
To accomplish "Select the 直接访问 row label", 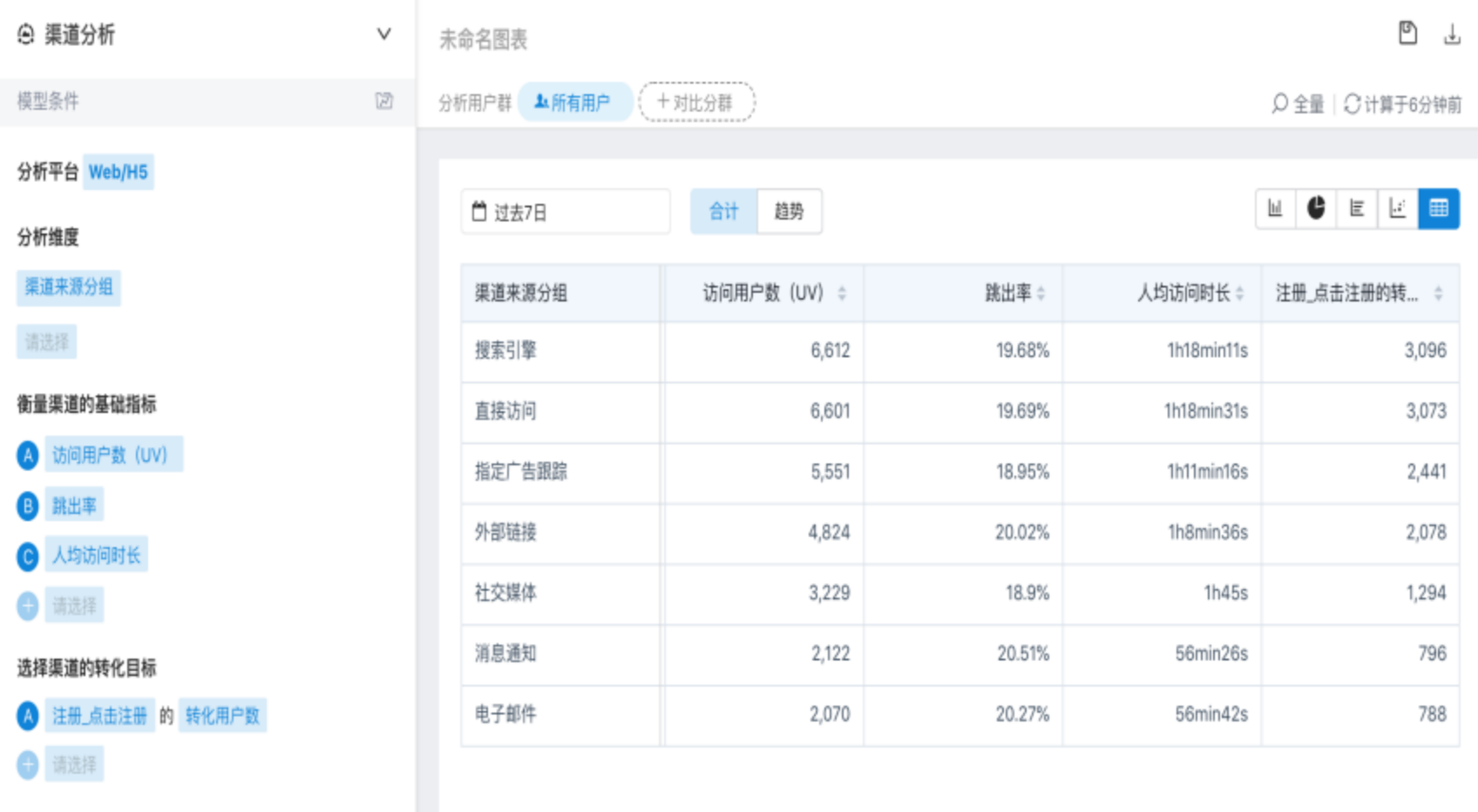I will pos(505,411).
